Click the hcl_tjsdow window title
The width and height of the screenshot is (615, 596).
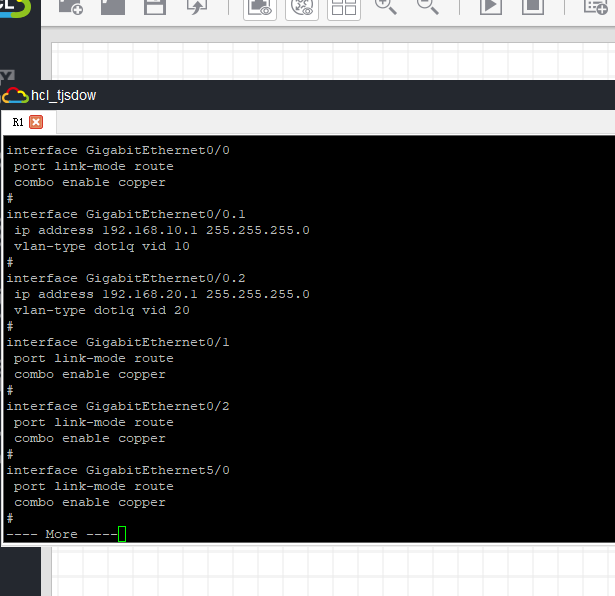click(x=64, y=95)
